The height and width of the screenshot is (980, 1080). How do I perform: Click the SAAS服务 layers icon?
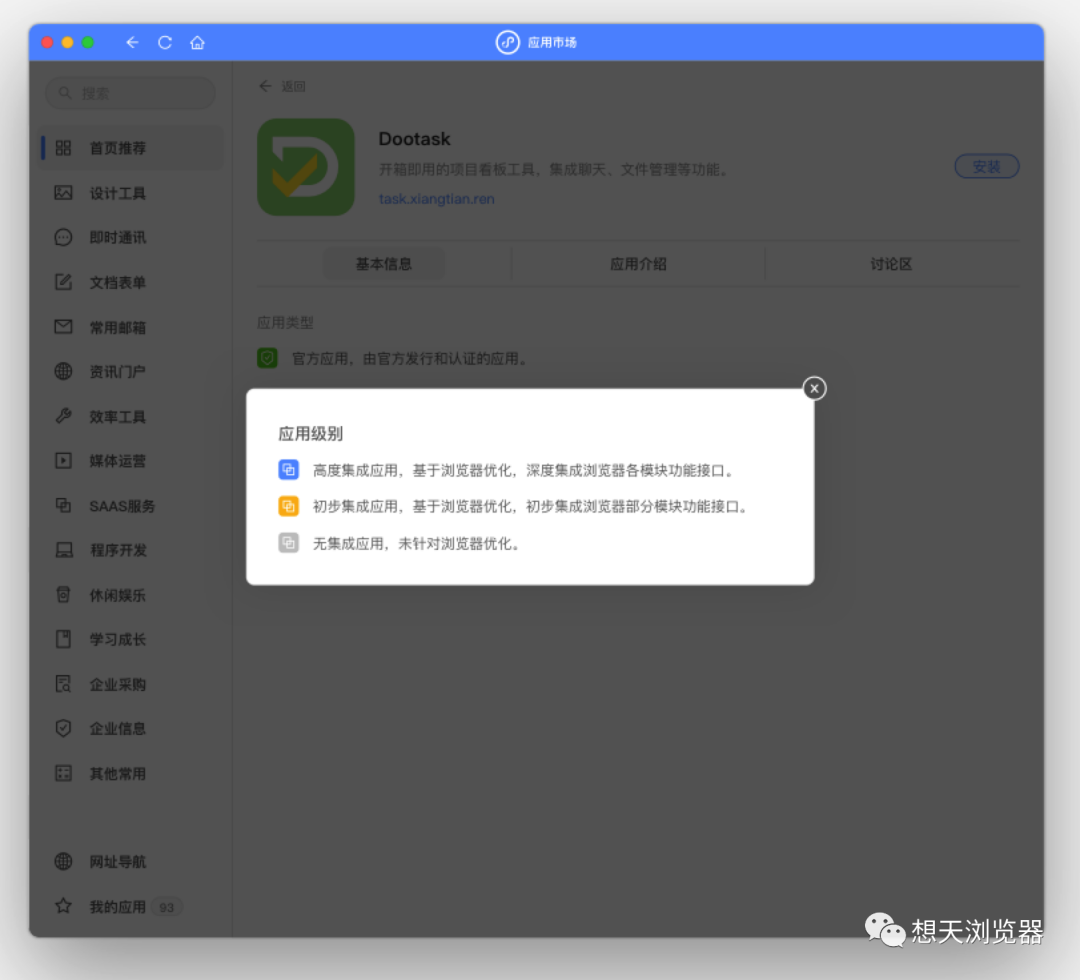(63, 505)
